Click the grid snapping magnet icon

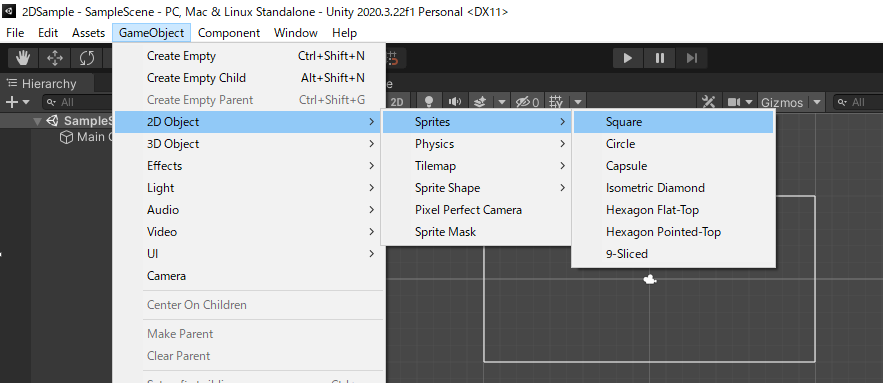(393, 58)
